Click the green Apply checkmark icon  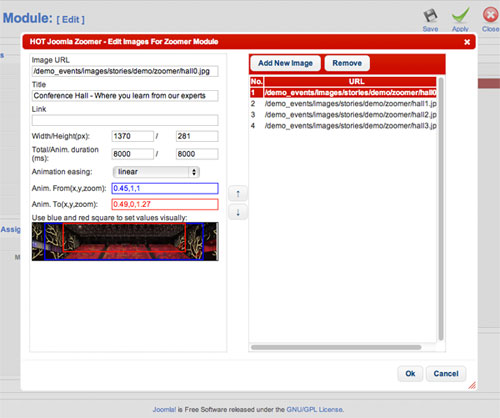tap(460, 15)
